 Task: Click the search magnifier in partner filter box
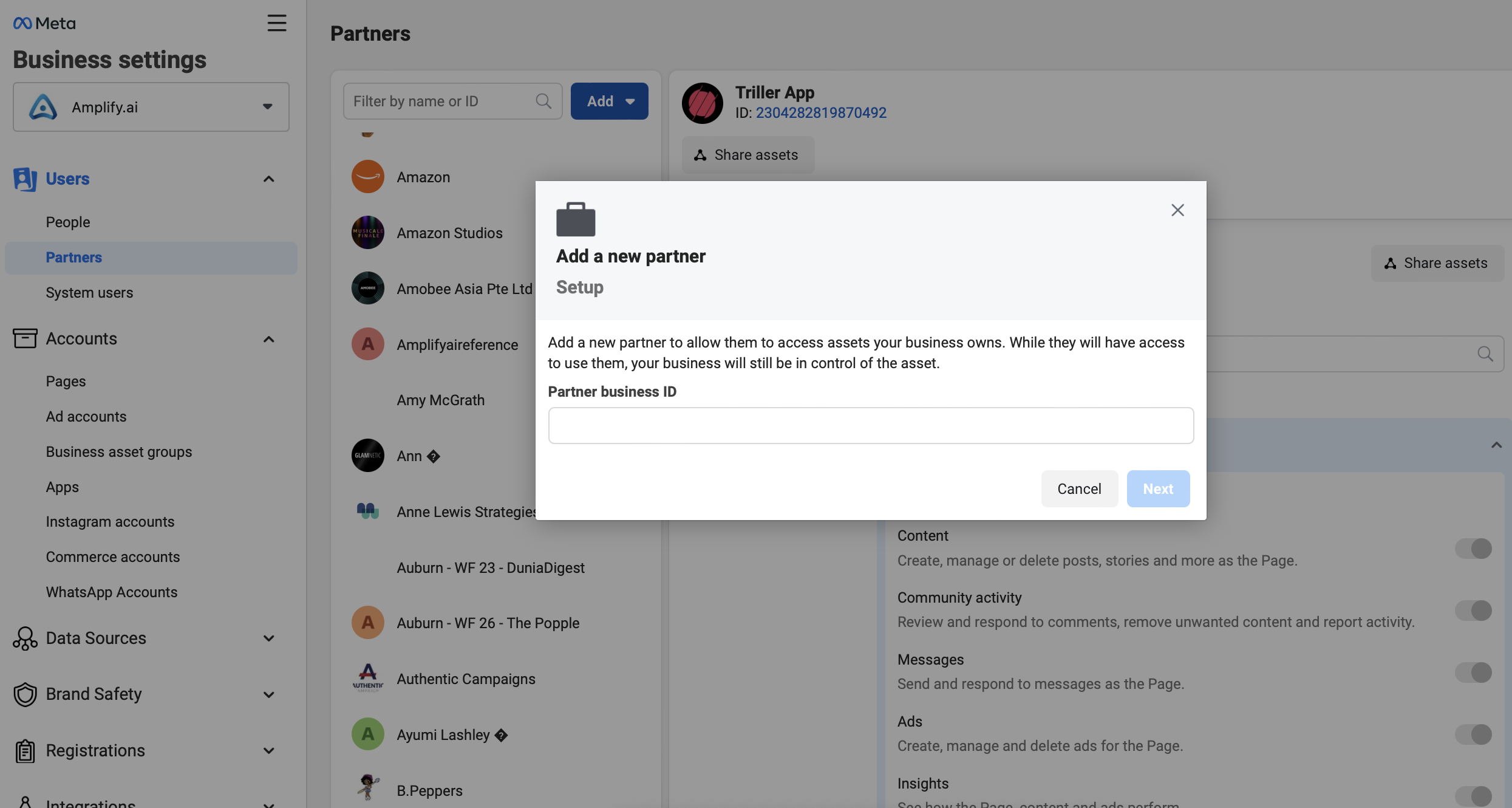pyautogui.click(x=543, y=101)
